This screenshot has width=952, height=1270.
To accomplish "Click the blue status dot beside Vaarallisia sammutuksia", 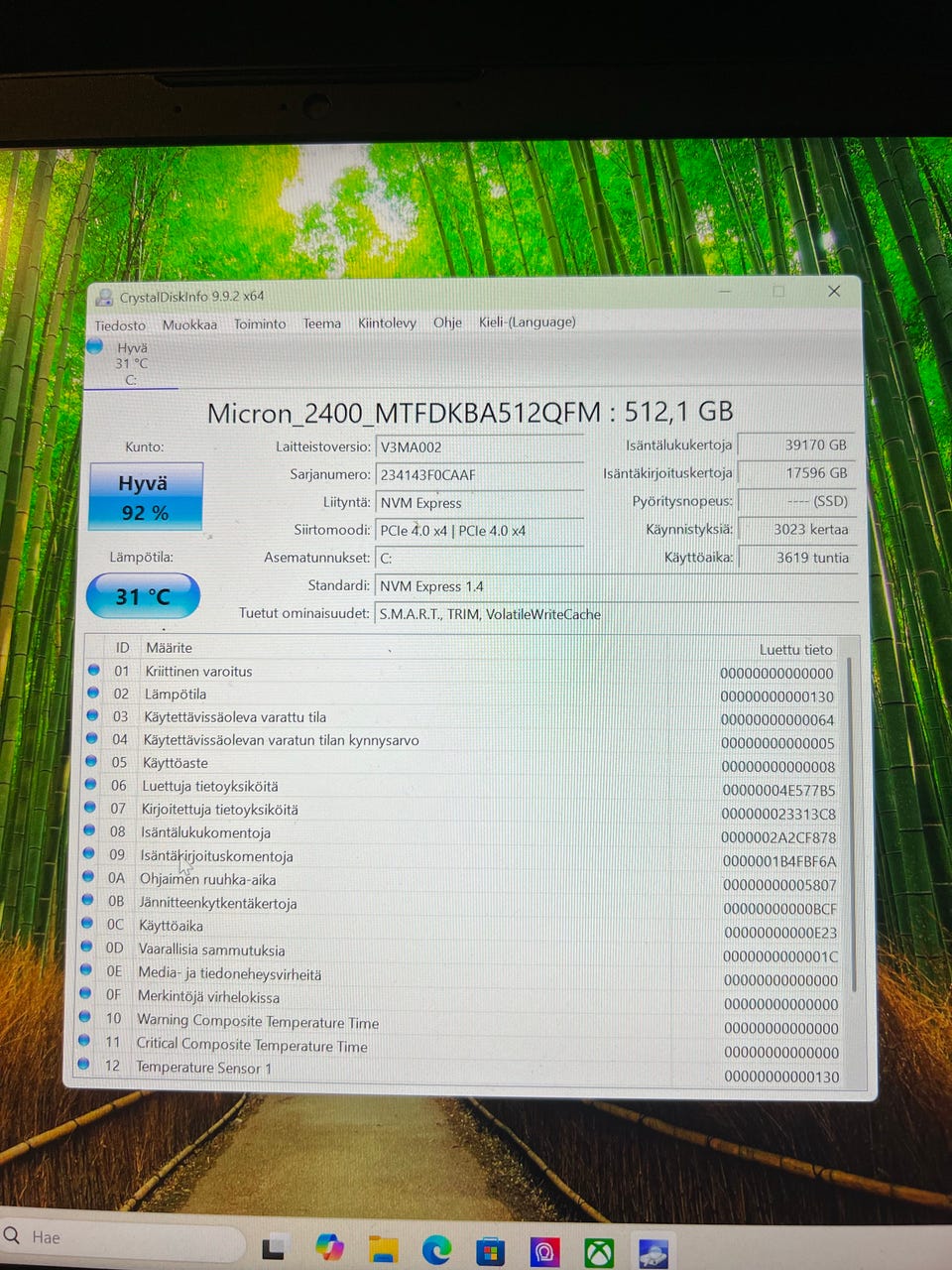I will click(86, 947).
